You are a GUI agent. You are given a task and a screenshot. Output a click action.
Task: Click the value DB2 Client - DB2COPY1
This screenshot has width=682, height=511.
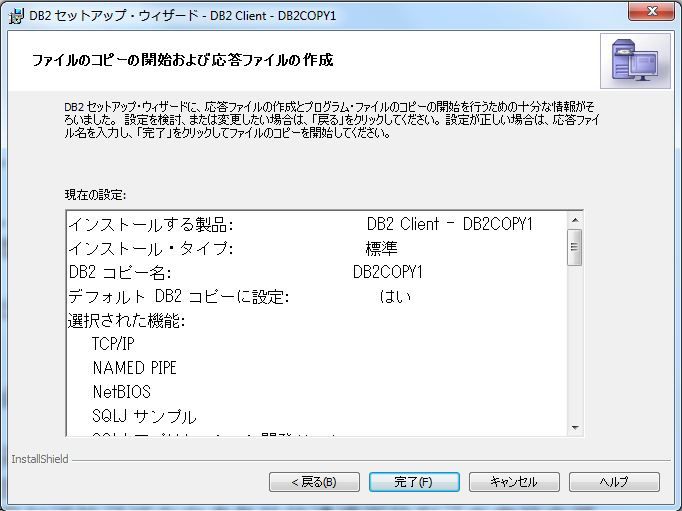[x=450, y=224]
